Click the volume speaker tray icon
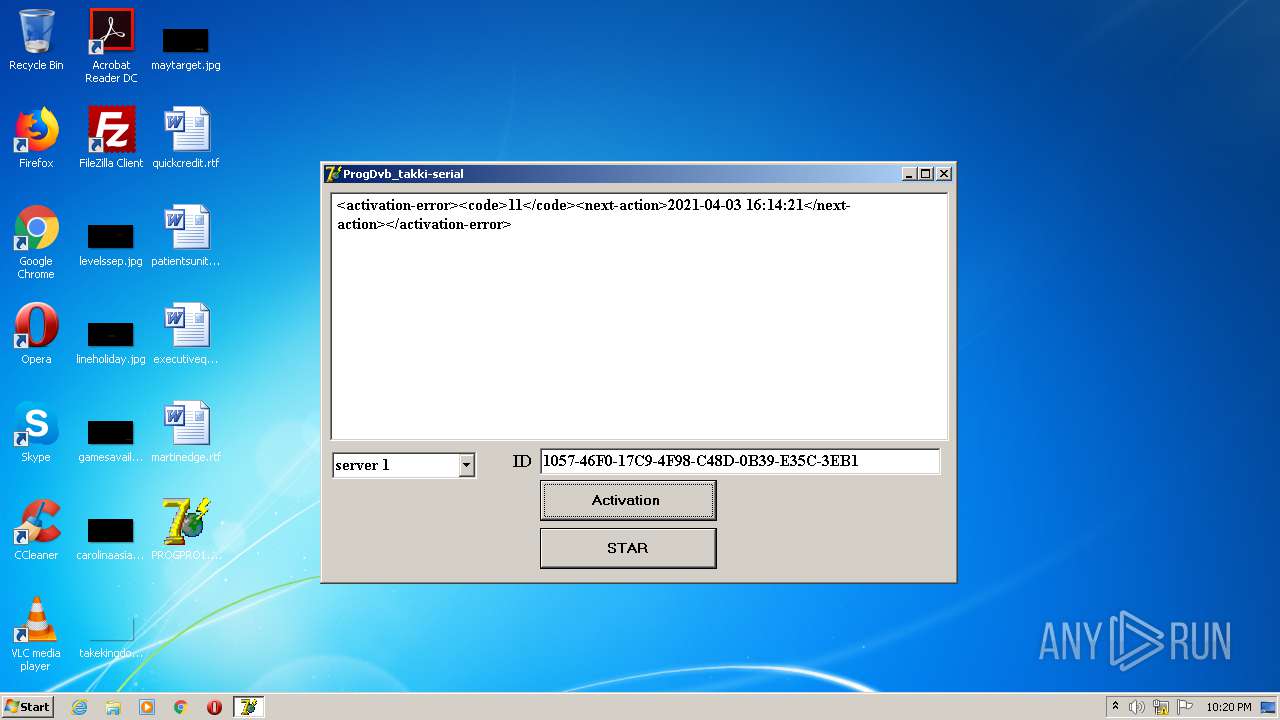The image size is (1280, 720). pyautogui.click(x=1137, y=707)
